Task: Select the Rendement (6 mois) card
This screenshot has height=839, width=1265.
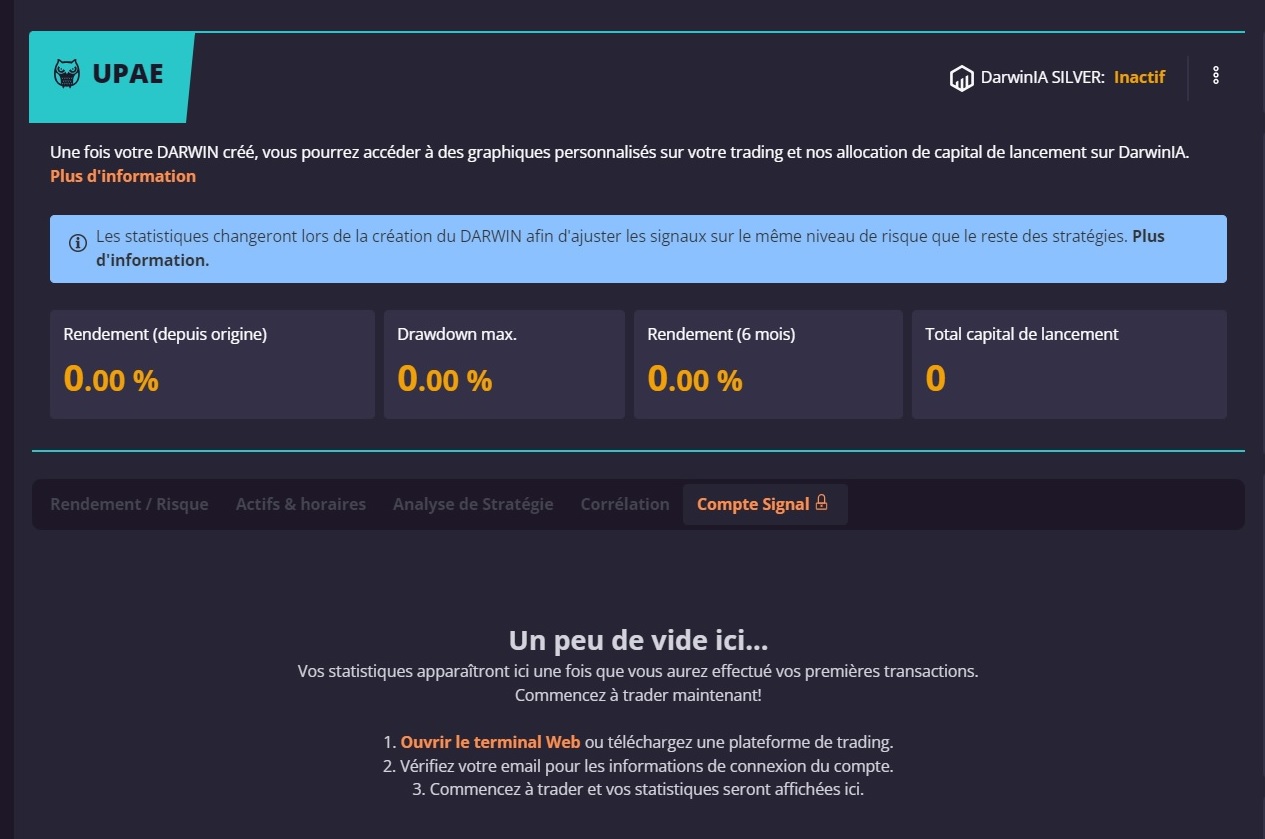Action: (766, 364)
